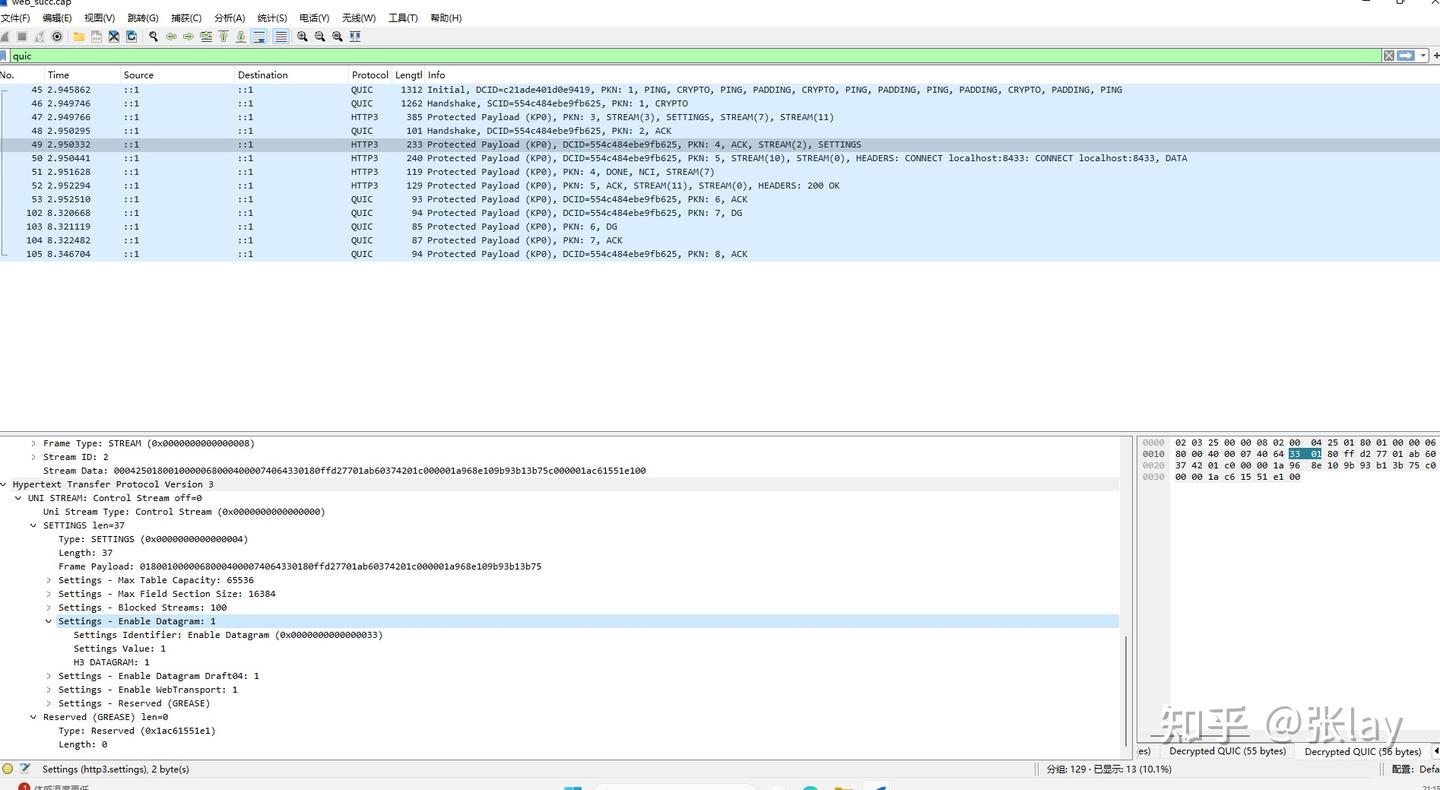Sort packets by the Destination column

coord(290,75)
